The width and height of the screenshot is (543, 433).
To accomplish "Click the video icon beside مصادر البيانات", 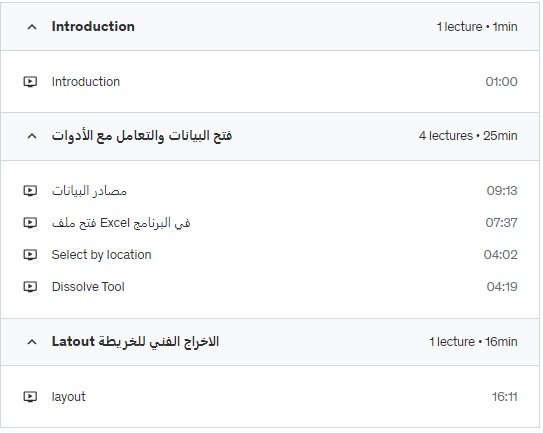I will click(x=30, y=191).
